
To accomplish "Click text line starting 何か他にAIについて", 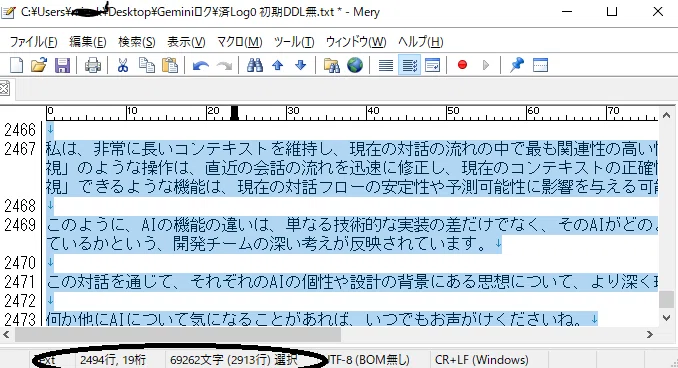I will [x=322, y=319].
